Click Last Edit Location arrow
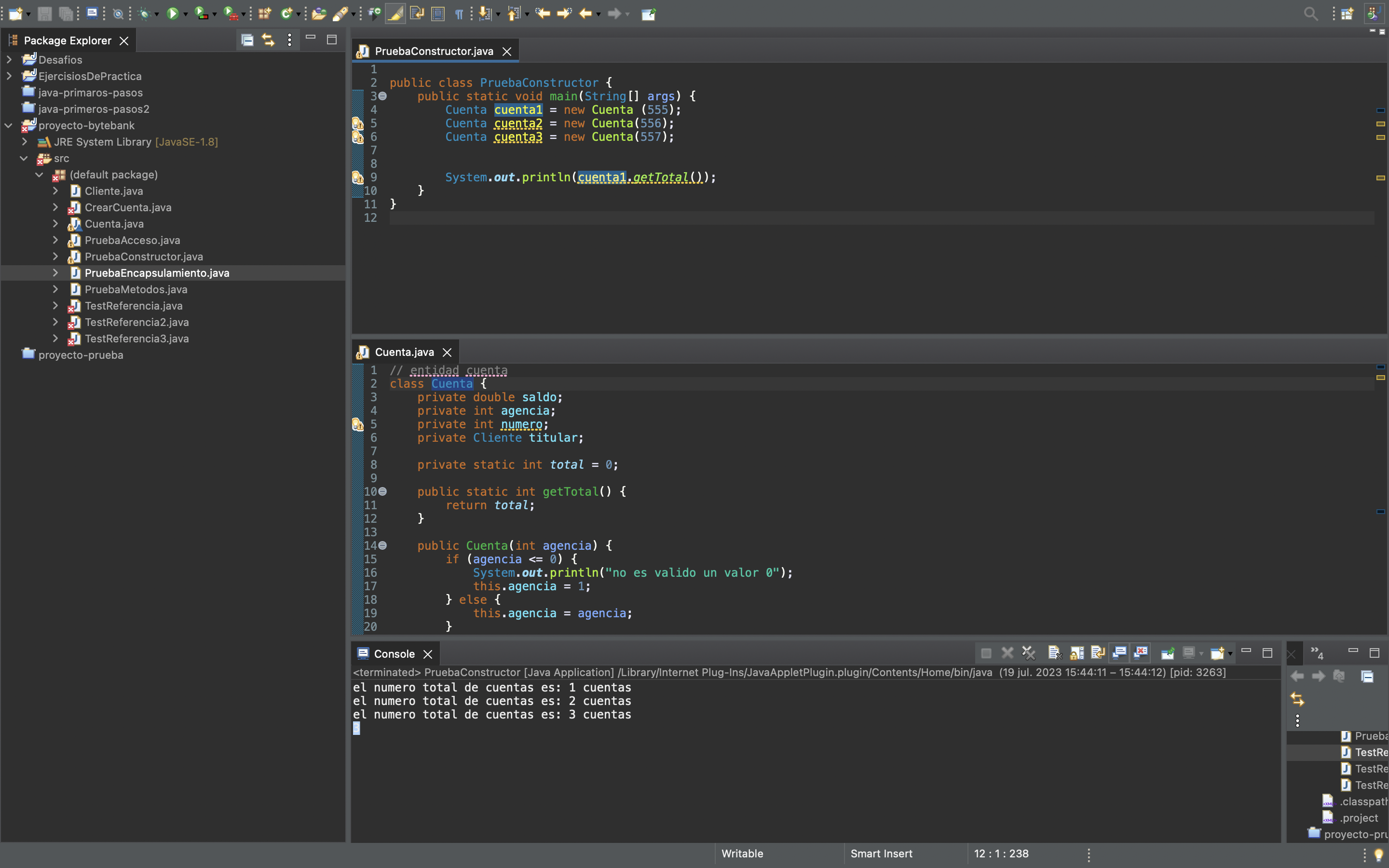1389x868 pixels. (x=543, y=14)
